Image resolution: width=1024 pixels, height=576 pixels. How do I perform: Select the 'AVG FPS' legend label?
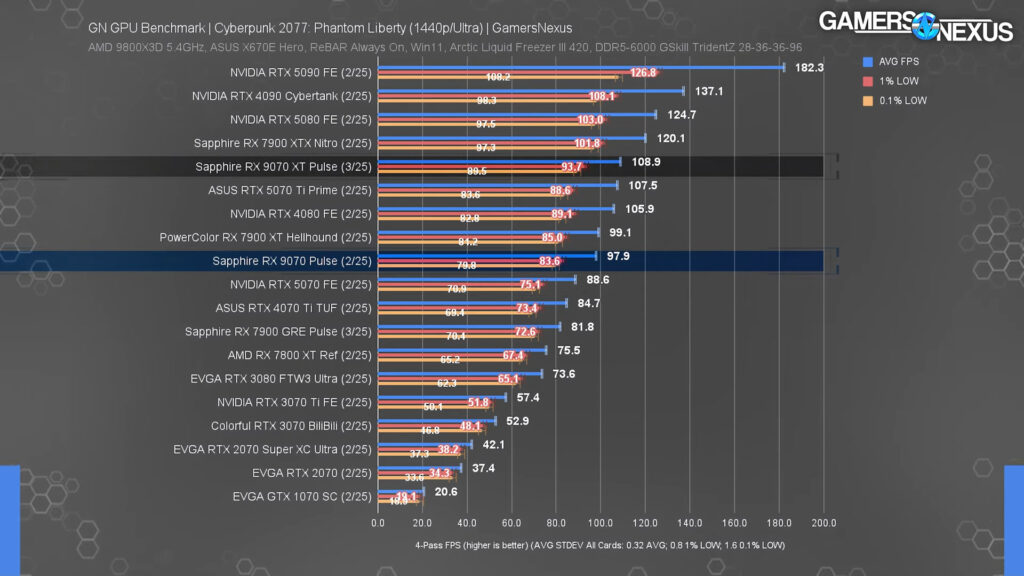(899, 61)
